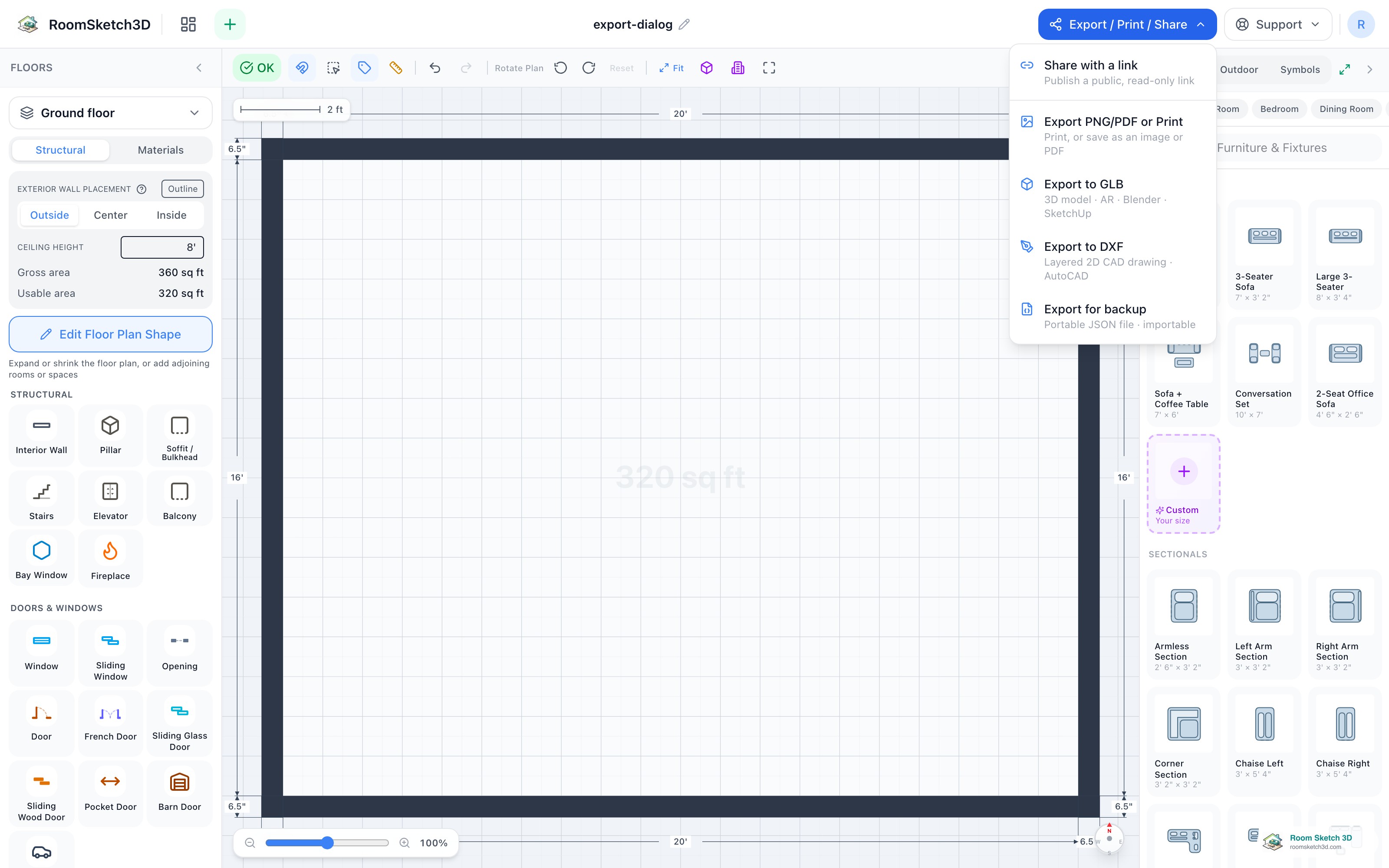1389x868 pixels.
Task: Click Edit Floor Plan Shape button
Action: [110, 334]
